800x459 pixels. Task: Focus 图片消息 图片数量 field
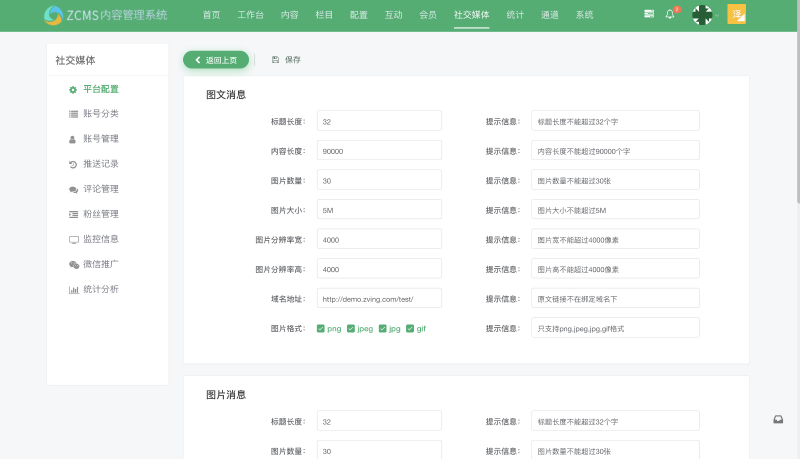(379, 450)
